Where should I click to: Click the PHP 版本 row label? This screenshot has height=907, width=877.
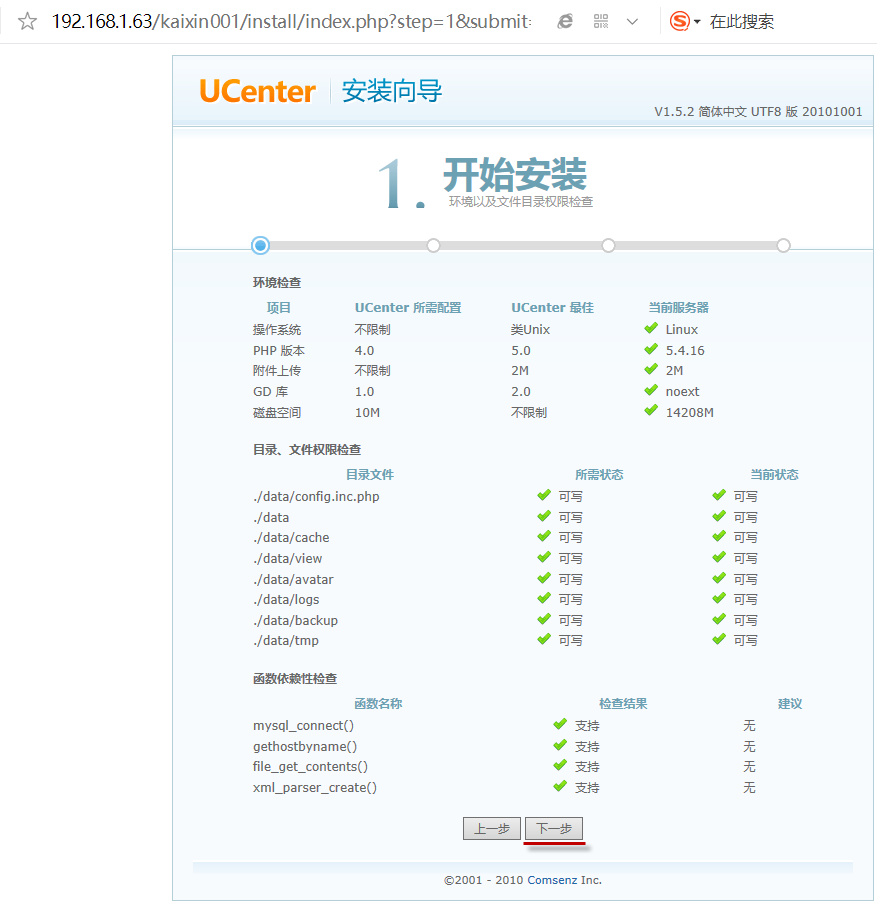click(278, 351)
